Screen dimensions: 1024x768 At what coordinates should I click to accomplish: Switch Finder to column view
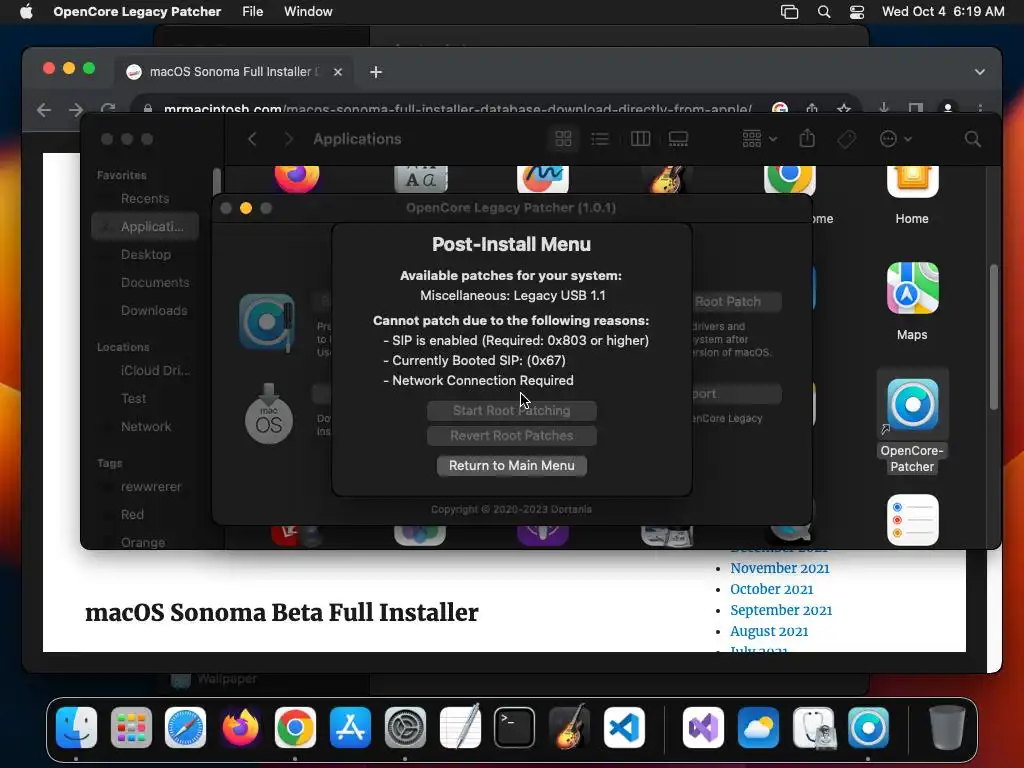coord(640,138)
